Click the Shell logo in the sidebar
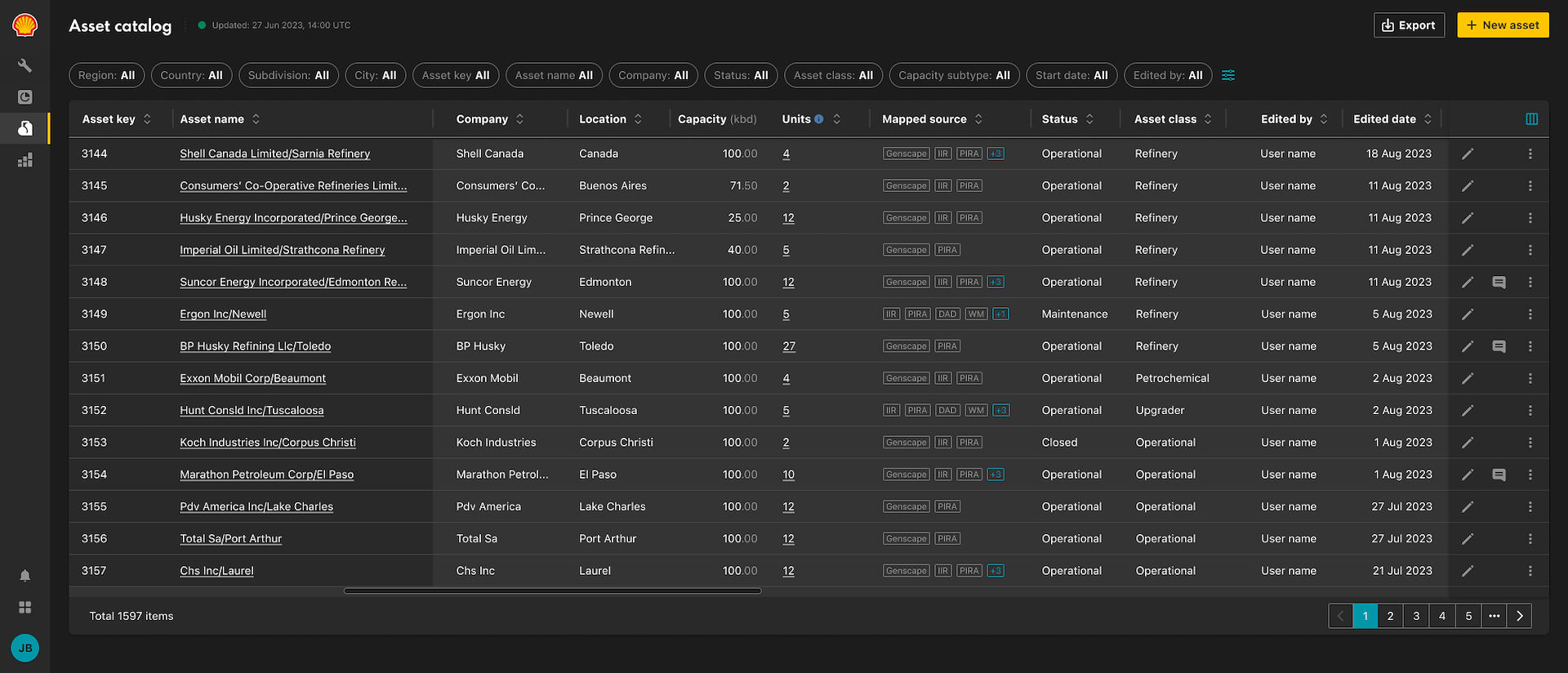 (x=24, y=25)
